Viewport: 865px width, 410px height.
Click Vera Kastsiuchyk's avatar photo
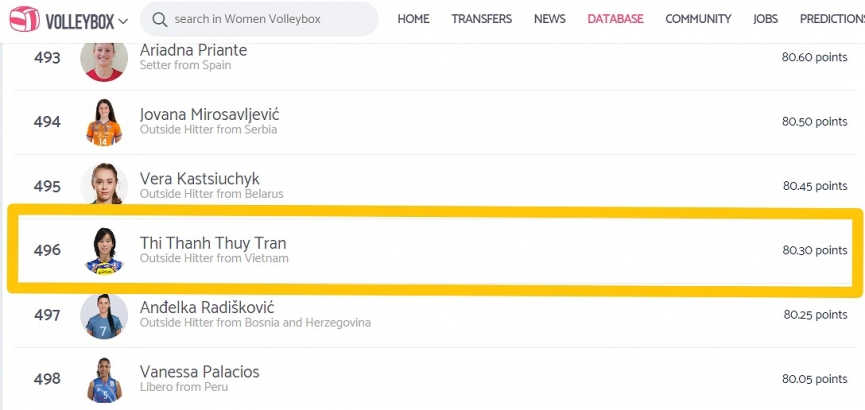click(104, 184)
